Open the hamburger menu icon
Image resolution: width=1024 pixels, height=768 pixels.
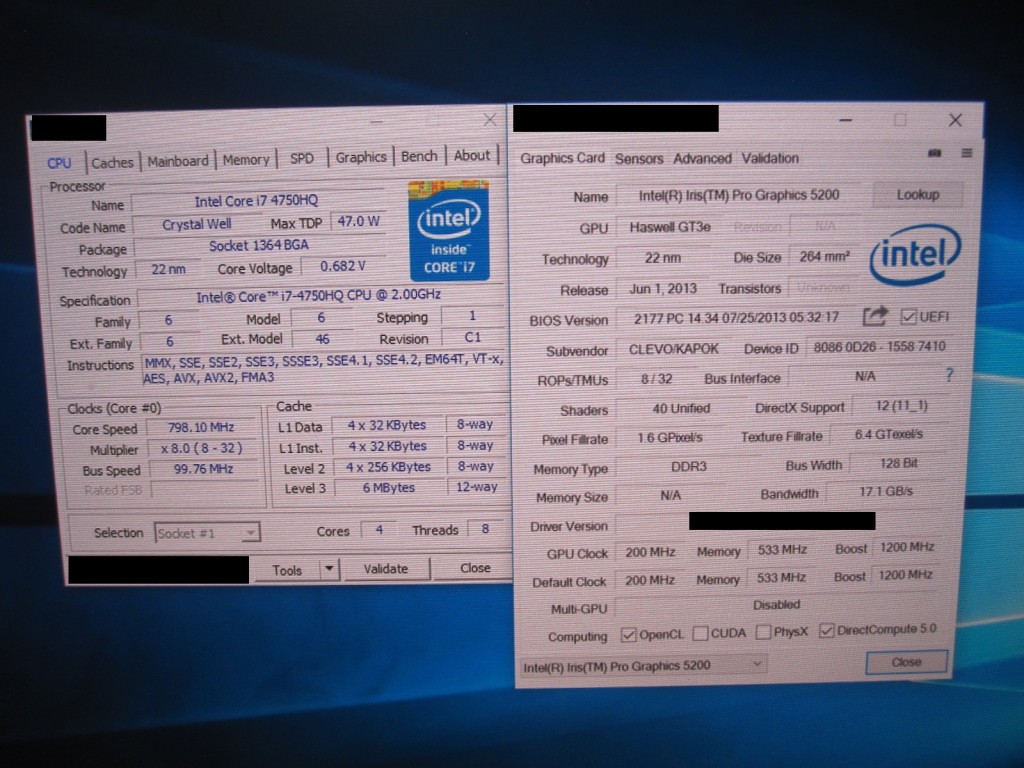tap(967, 153)
